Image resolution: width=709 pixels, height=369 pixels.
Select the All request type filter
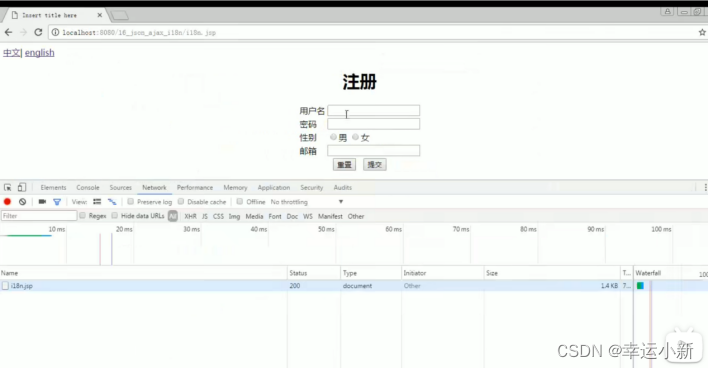pos(173,216)
